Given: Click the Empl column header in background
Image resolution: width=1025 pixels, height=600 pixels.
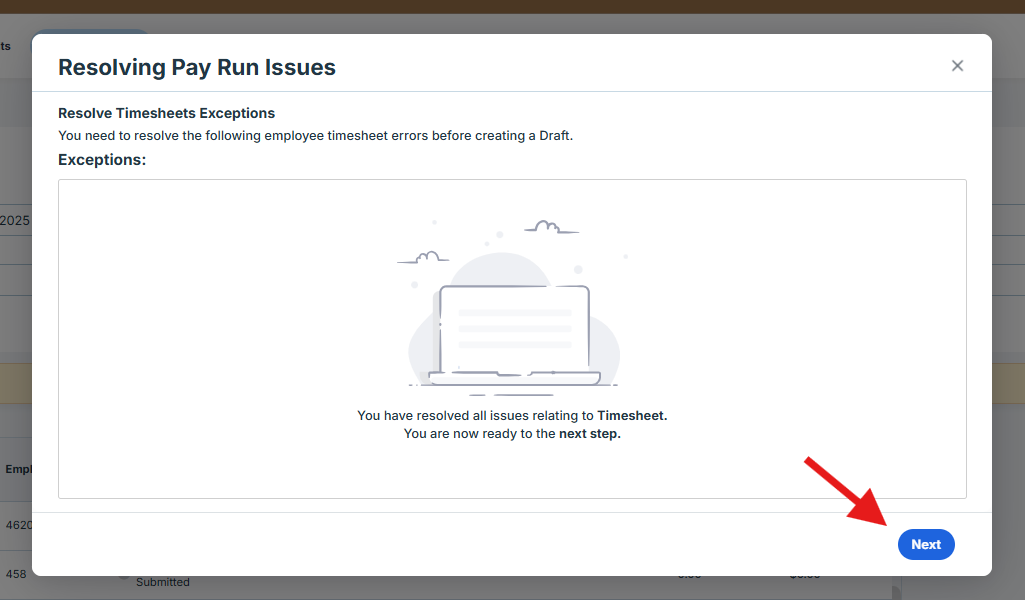Looking at the screenshot, I should (x=18, y=469).
